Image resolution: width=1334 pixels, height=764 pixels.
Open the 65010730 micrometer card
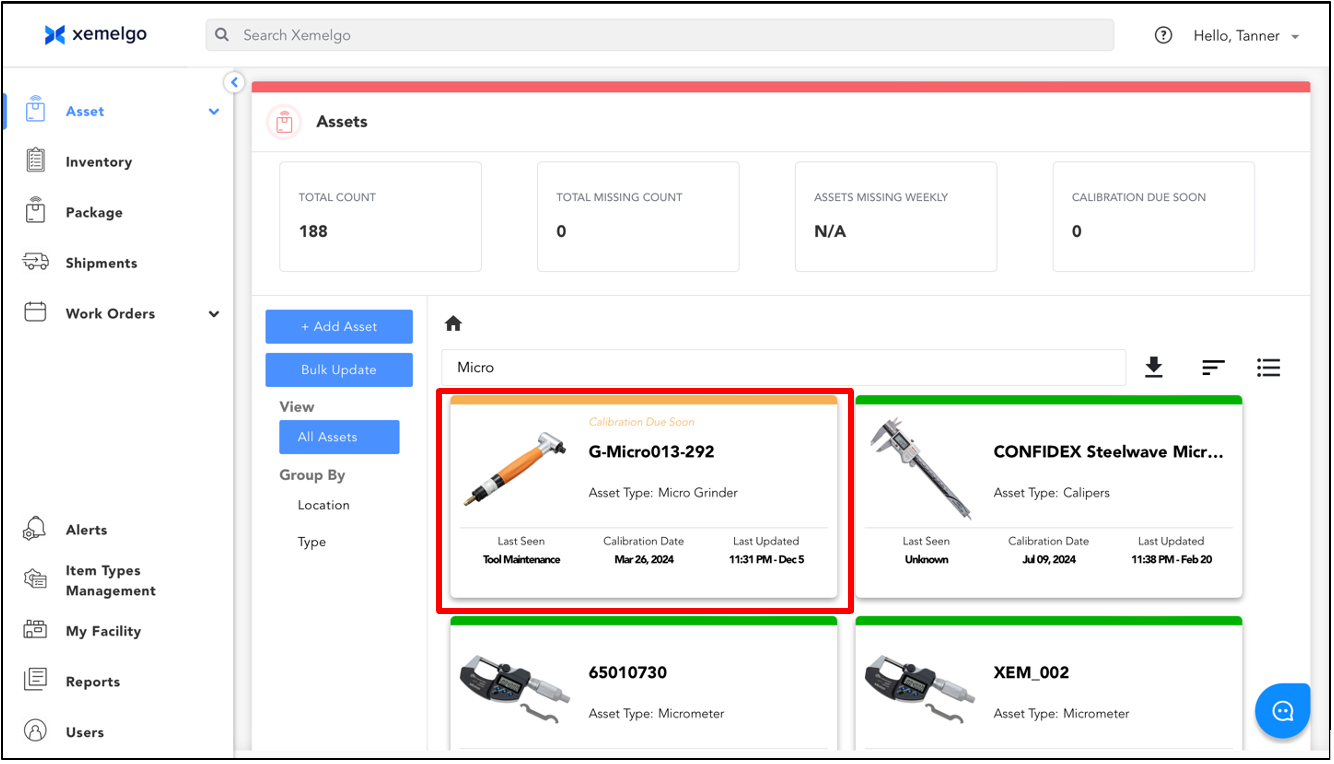[644, 682]
